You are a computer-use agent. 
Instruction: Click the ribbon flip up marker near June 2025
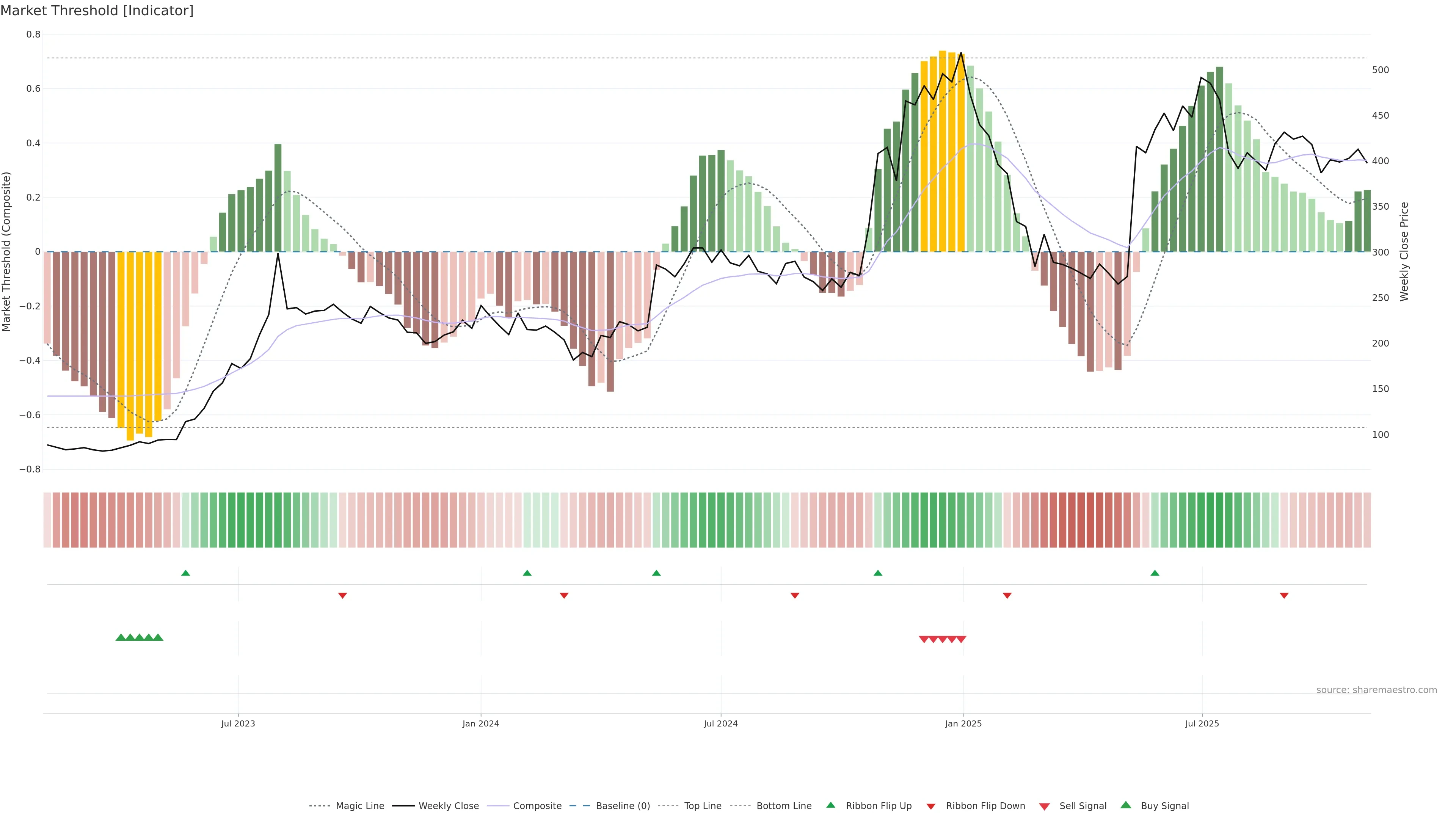(1155, 573)
